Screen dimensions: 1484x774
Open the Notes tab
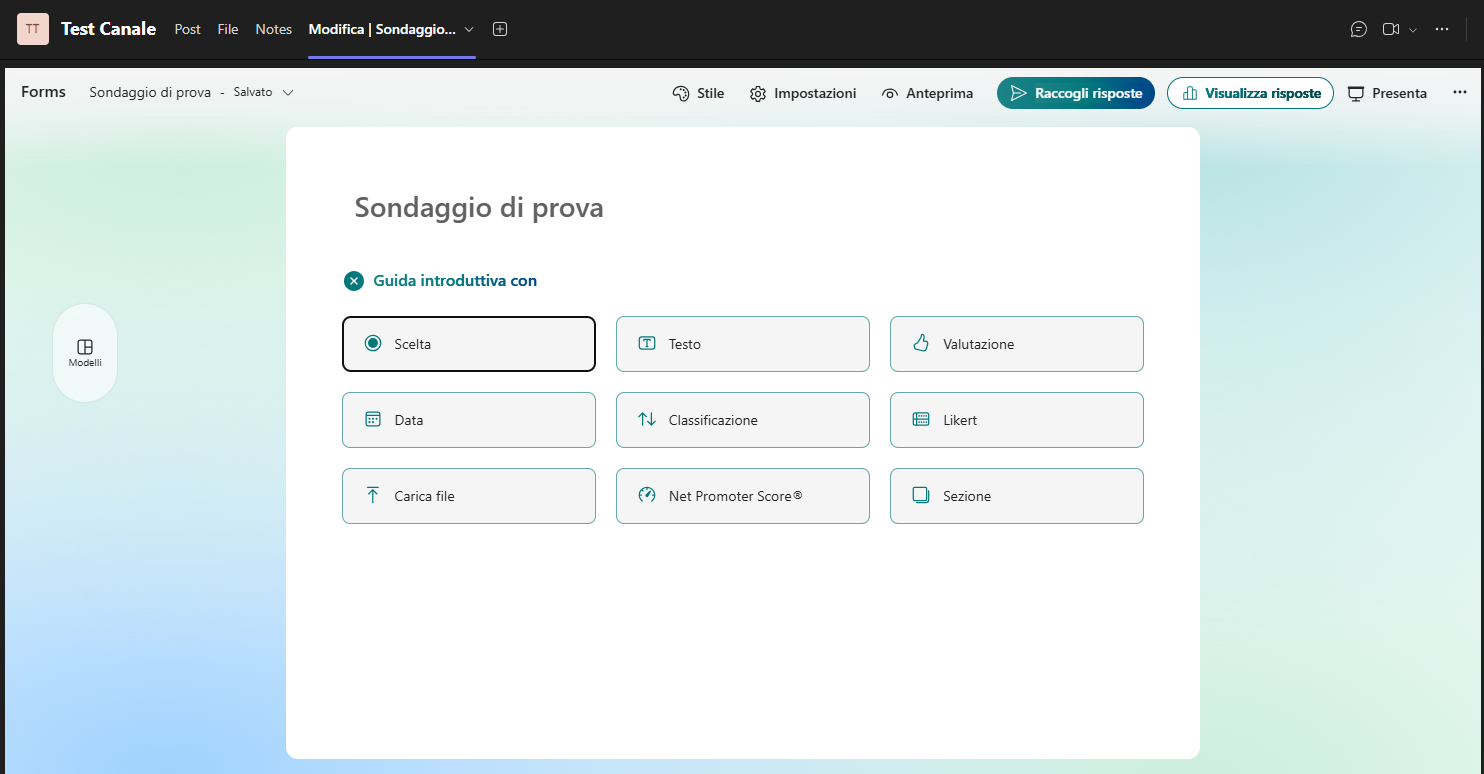273,29
